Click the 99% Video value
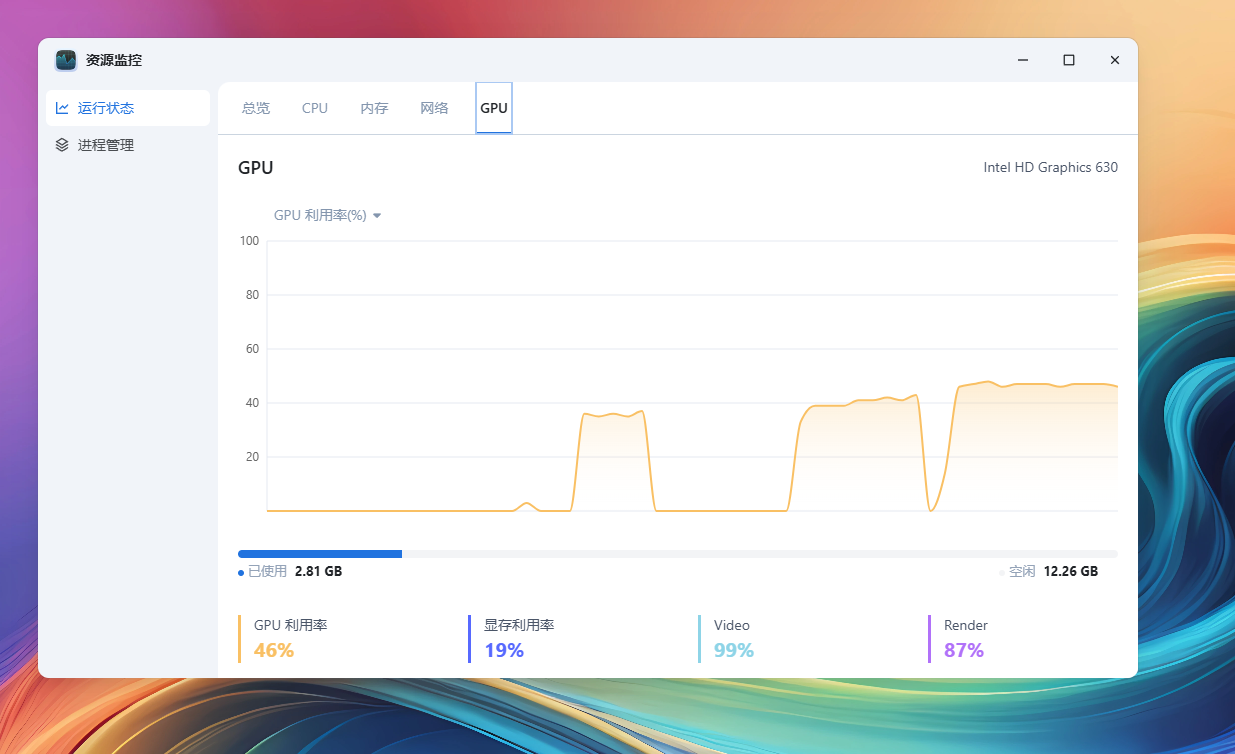Image resolution: width=1235 pixels, height=754 pixels. [734, 650]
